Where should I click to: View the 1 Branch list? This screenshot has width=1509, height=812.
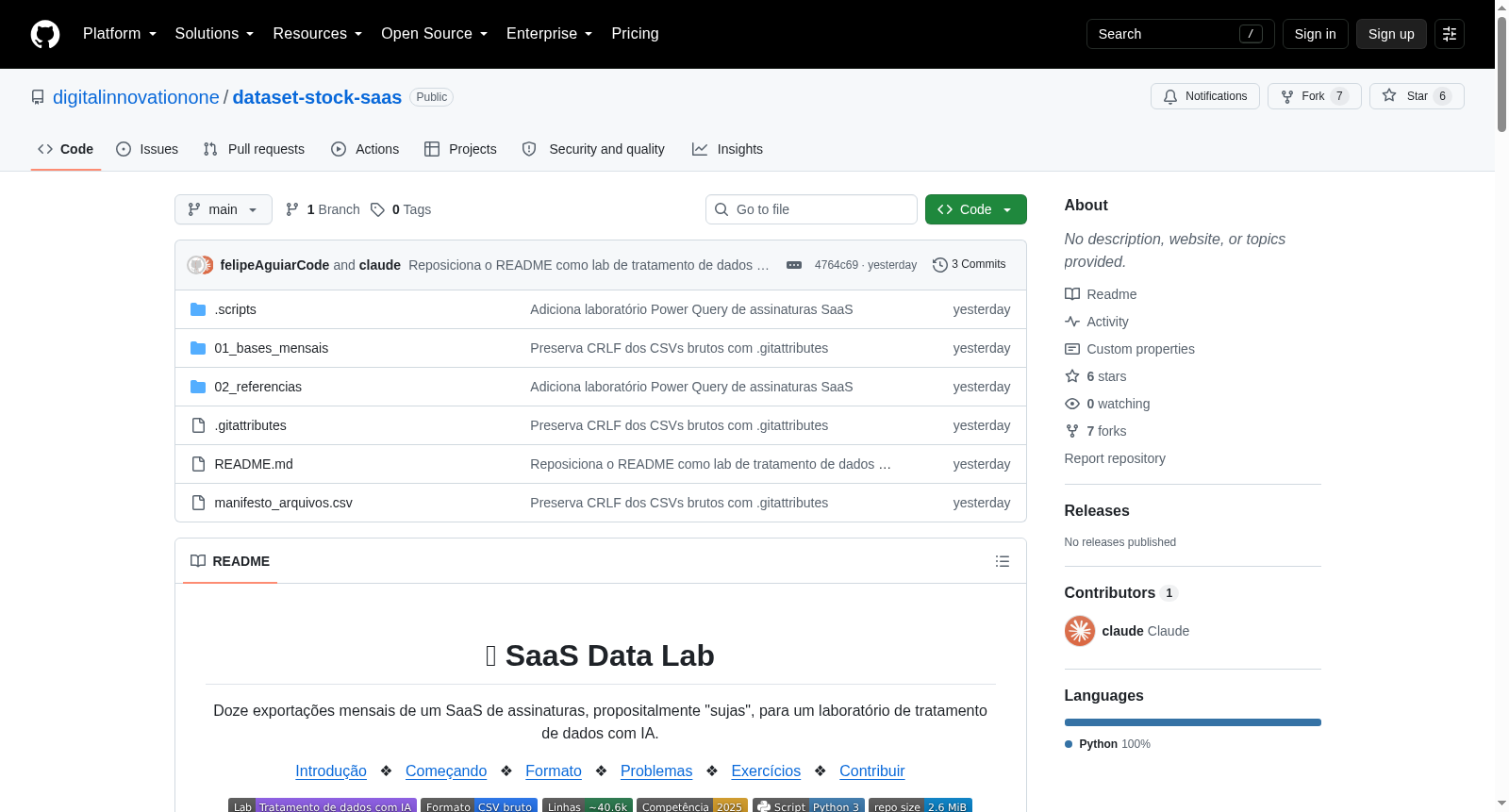[x=323, y=209]
